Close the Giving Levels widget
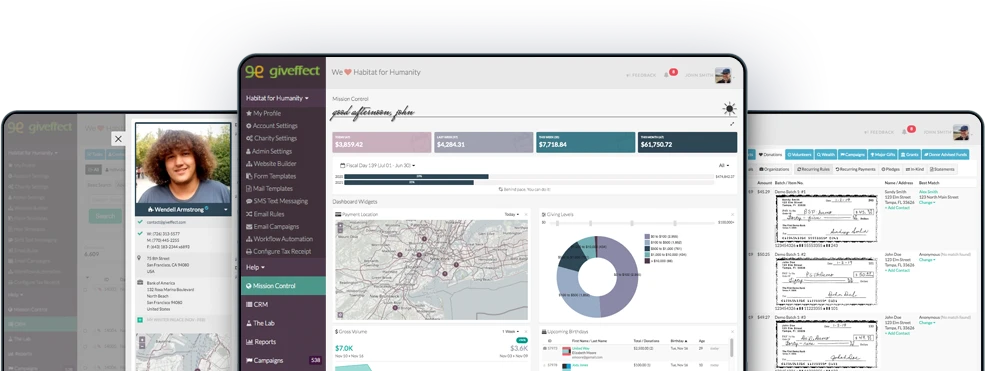Image resolution: width=985 pixels, height=371 pixels. pos(732,215)
